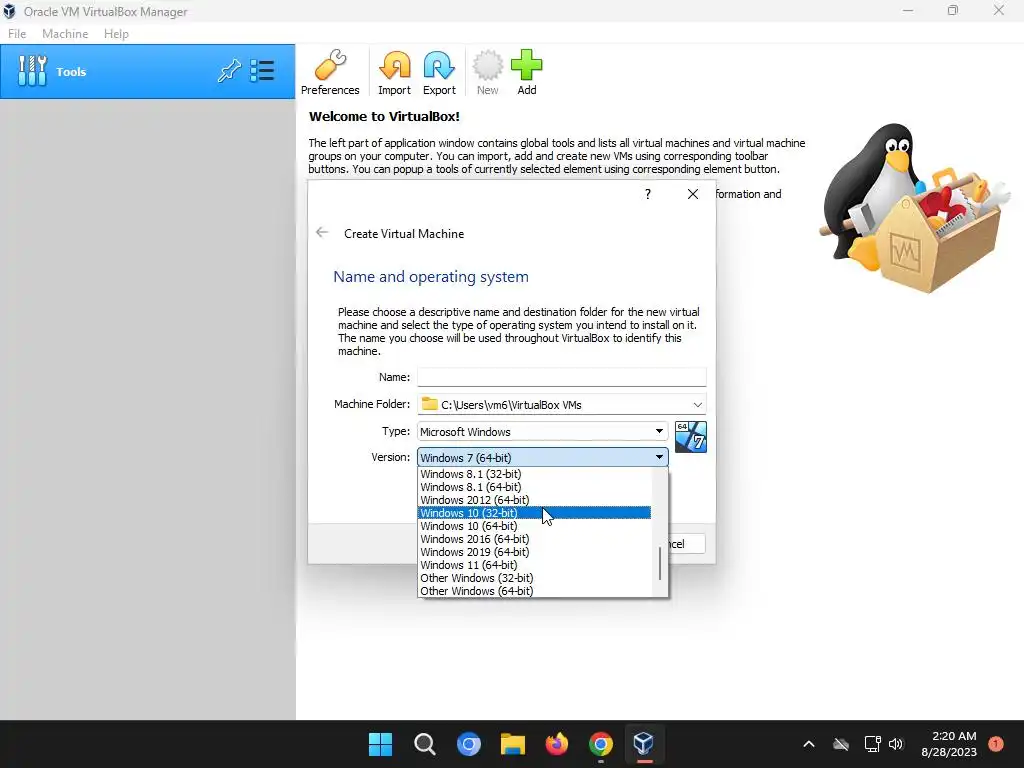Click the dialog help question mark
Screen dimensions: 1024x768
pos(647,194)
